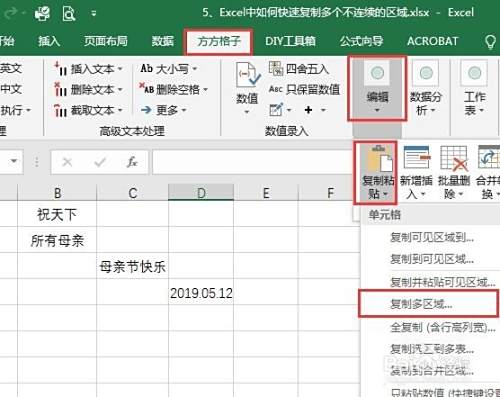Select column F header
This screenshot has height=397, width=500.
[x=330, y=193]
